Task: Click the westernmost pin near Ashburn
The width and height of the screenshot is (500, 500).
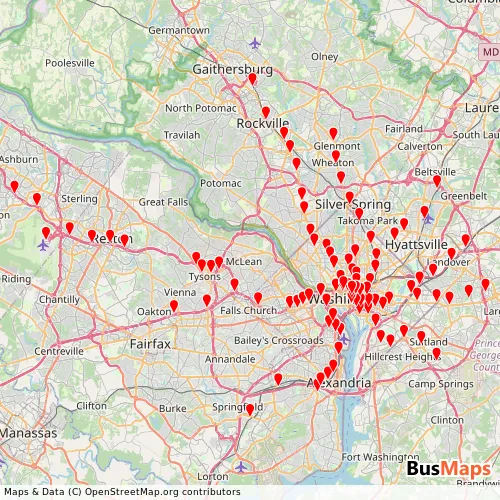Action: (x=14, y=186)
